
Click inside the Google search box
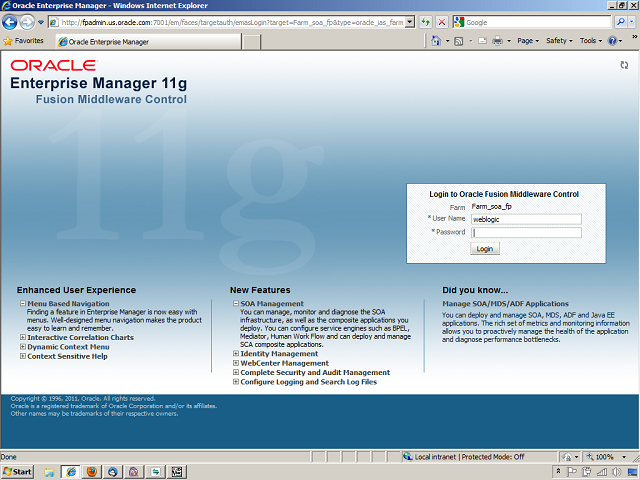pos(538,22)
